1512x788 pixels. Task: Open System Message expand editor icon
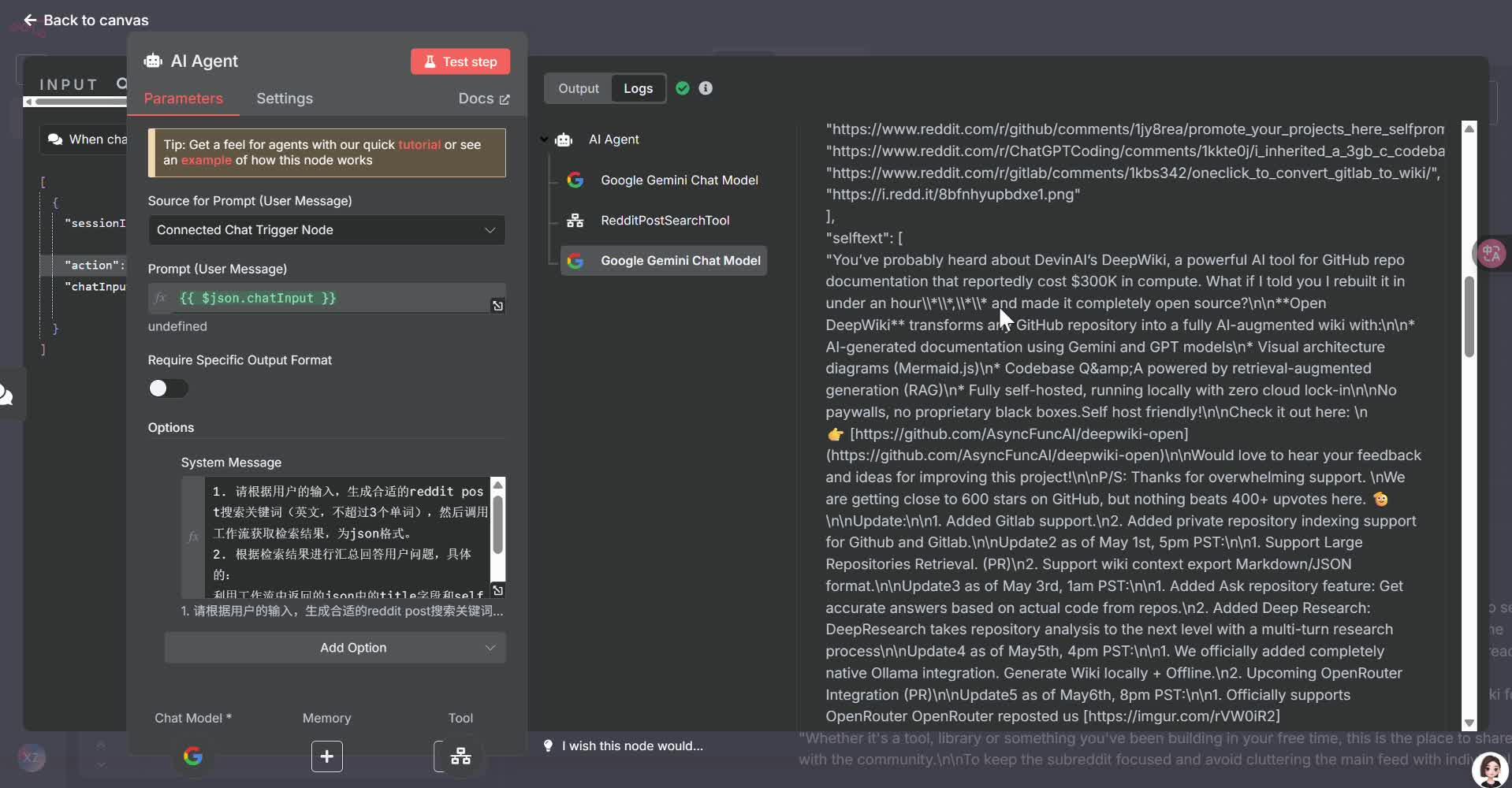coord(497,590)
